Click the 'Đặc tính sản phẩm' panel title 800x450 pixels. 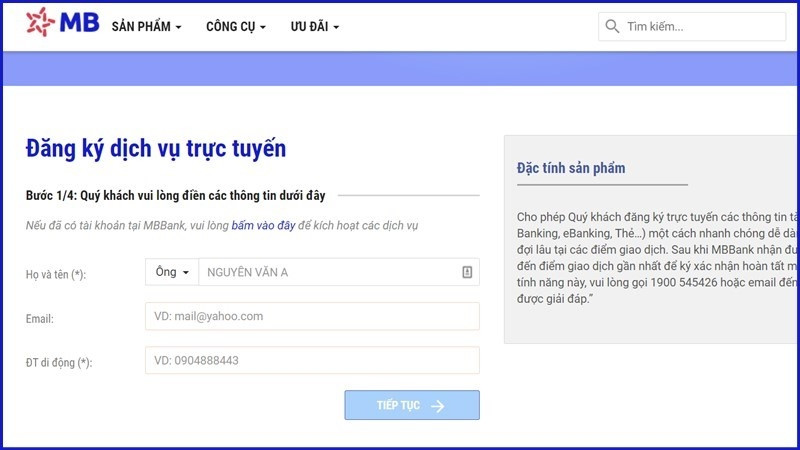571,168
